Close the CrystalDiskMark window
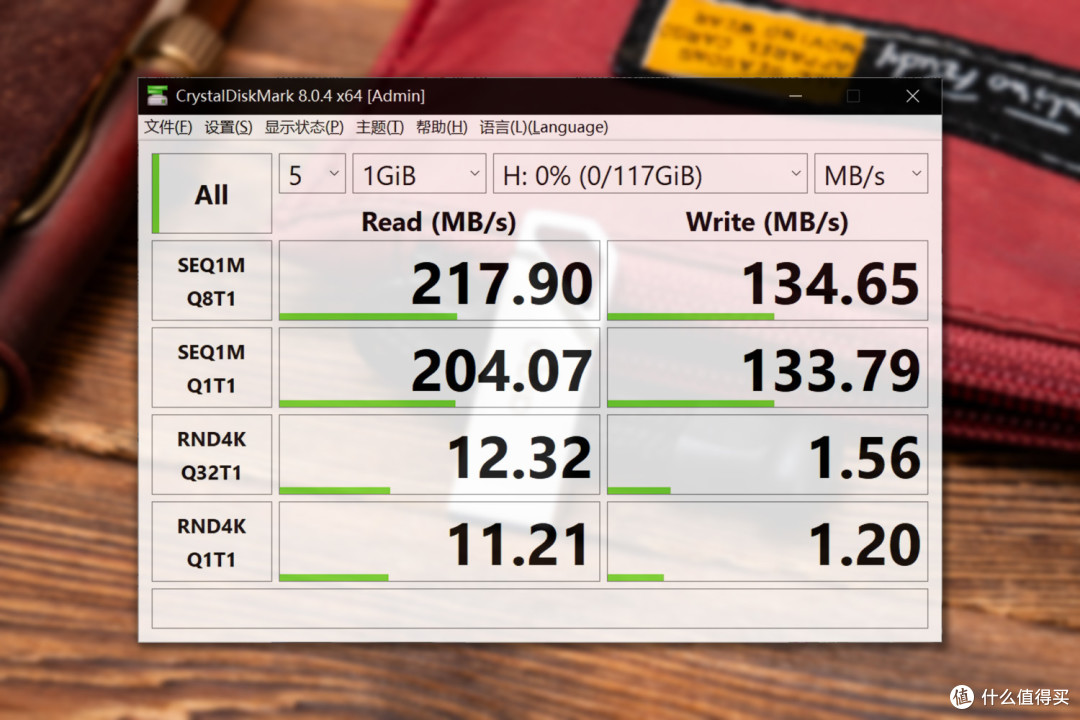Viewport: 1080px width, 720px height. pyautogui.click(x=913, y=96)
